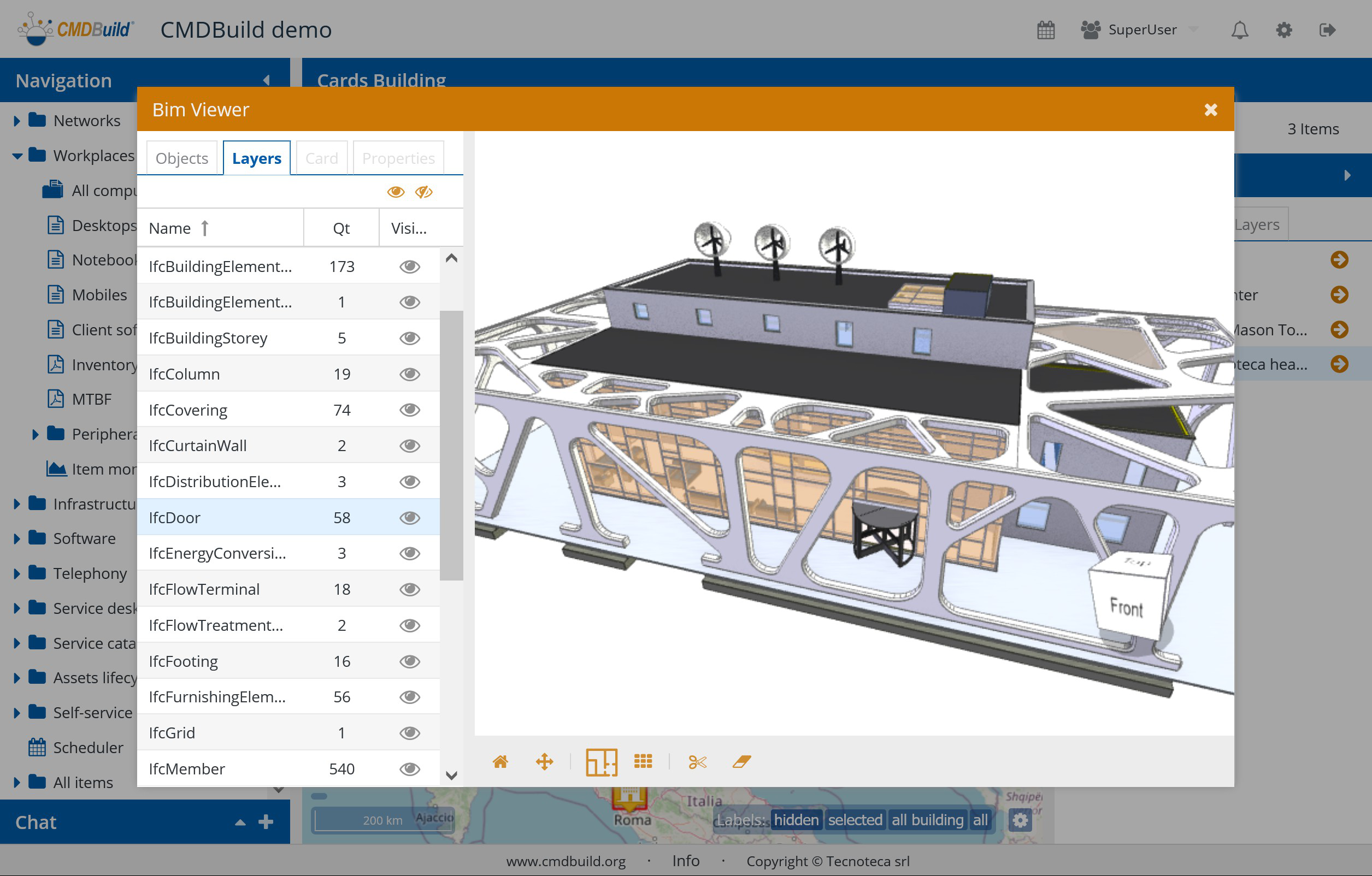Open the www.cmdbuild.org link
Viewport: 1372px width, 876px height.
pyautogui.click(x=565, y=861)
